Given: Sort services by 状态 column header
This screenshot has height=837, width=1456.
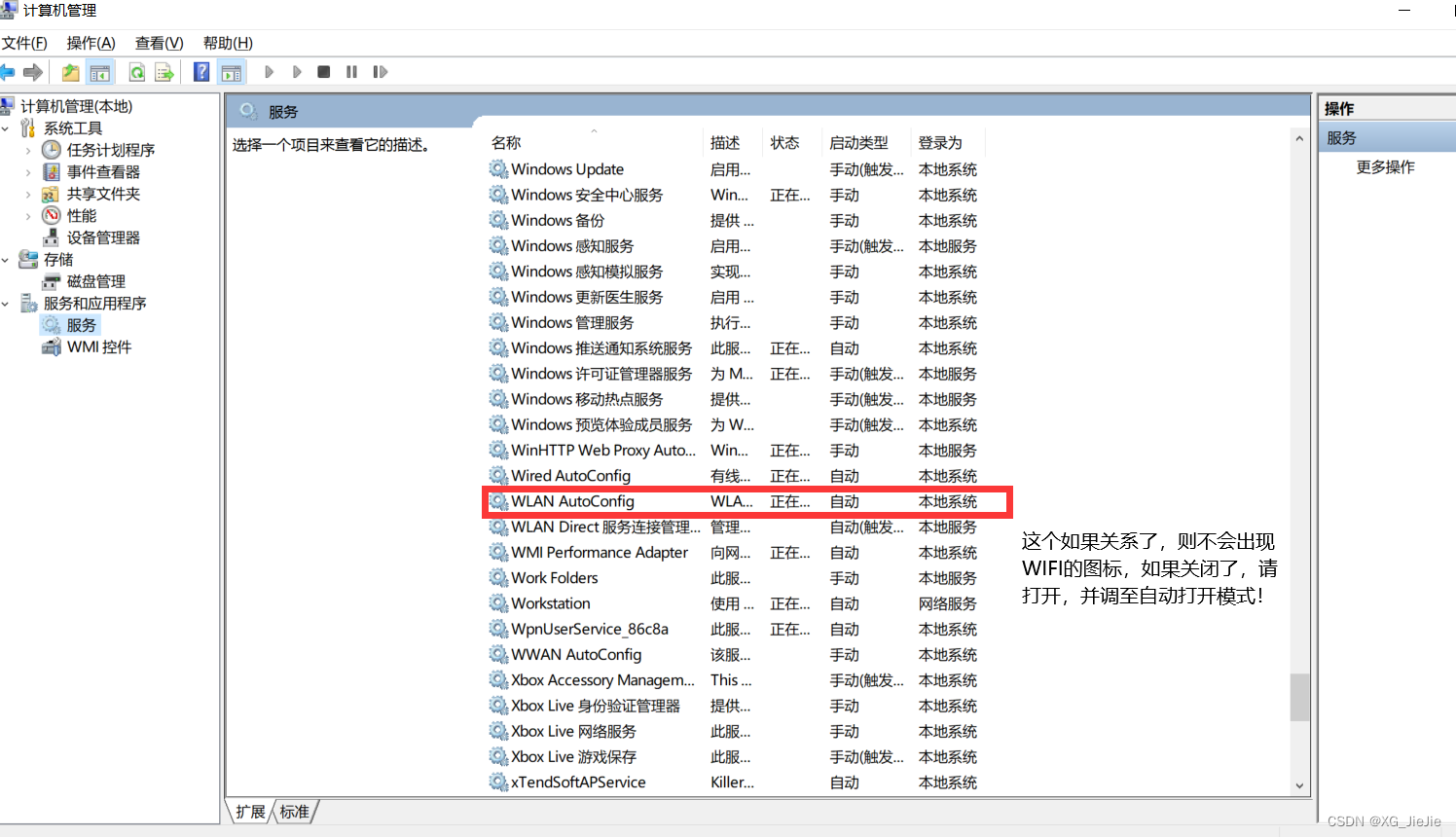Looking at the screenshot, I should tap(792, 142).
